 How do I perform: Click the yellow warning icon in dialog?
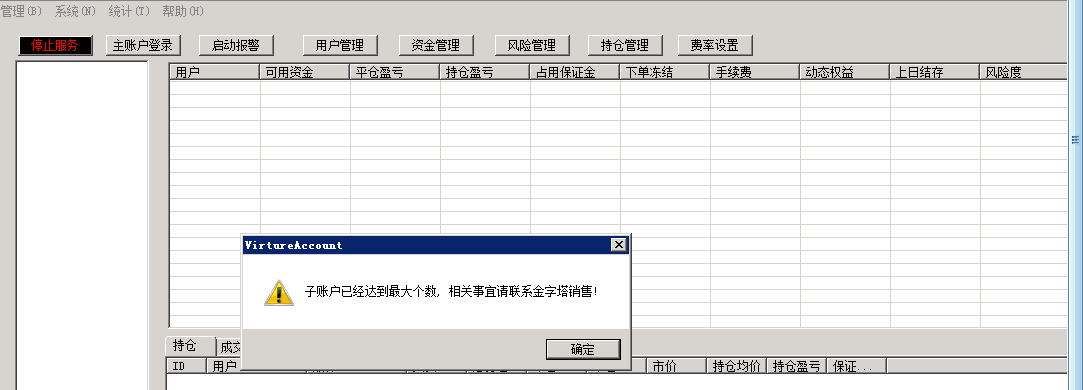pyautogui.click(x=279, y=293)
